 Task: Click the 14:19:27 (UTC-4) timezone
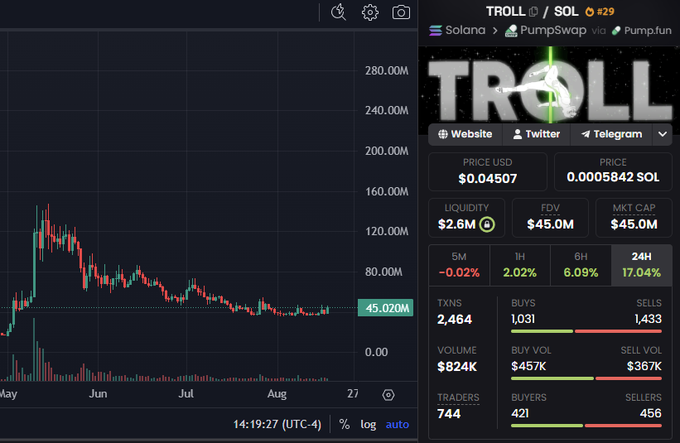click(277, 424)
